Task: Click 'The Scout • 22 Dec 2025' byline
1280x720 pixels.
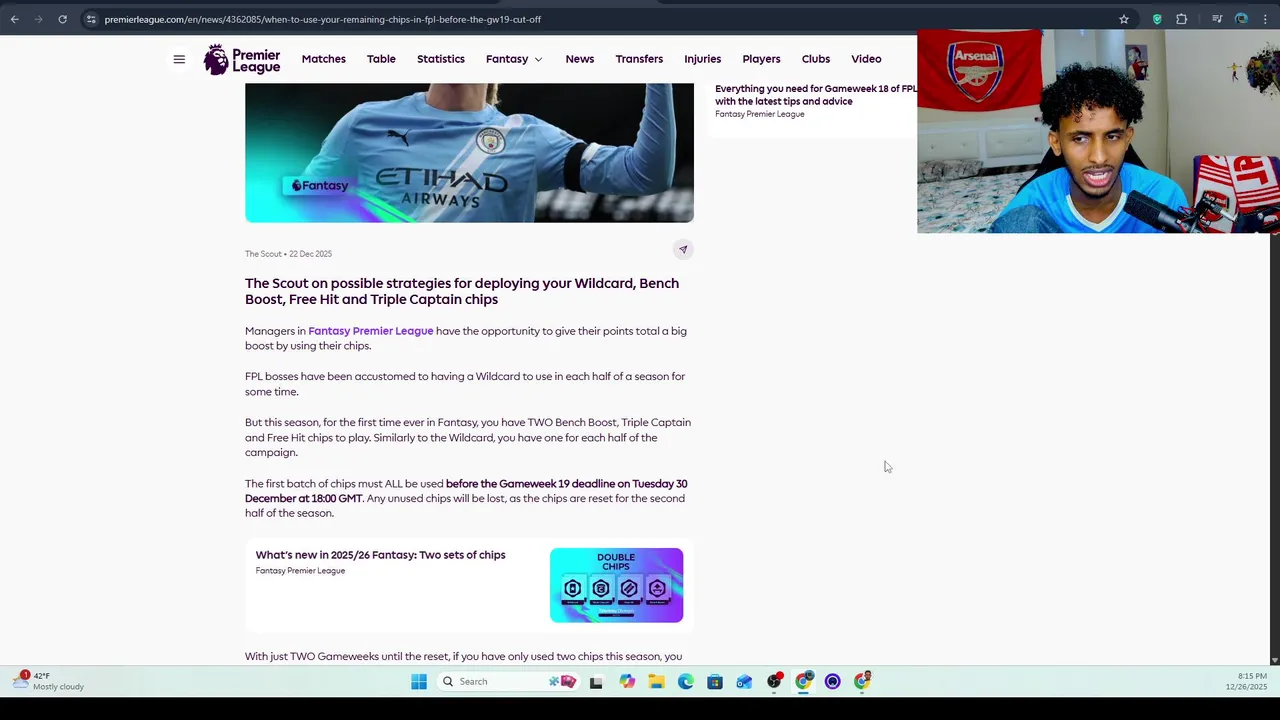Action: 288,254
